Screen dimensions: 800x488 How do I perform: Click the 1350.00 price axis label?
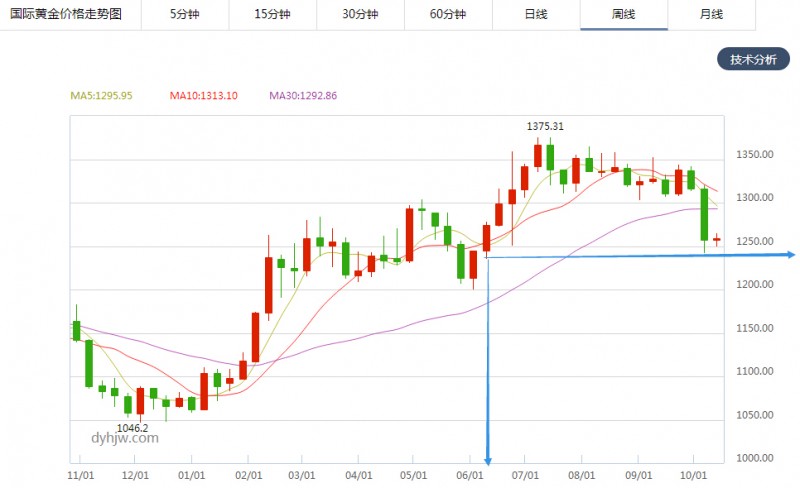(x=755, y=155)
